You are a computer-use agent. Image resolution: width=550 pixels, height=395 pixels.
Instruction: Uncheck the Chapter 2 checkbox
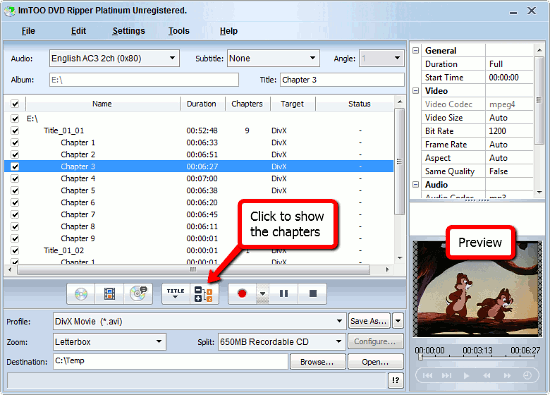15,154
